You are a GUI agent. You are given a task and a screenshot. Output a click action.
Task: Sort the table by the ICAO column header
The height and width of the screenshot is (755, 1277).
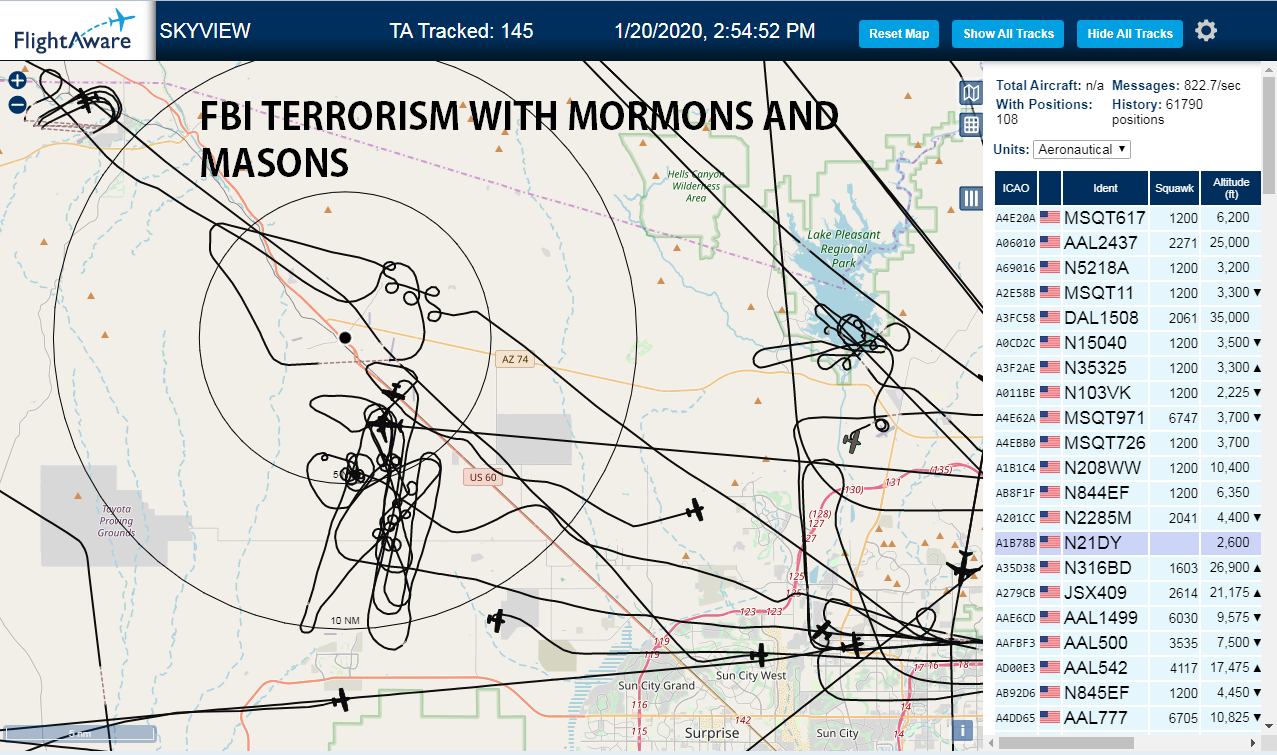(x=1016, y=187)
